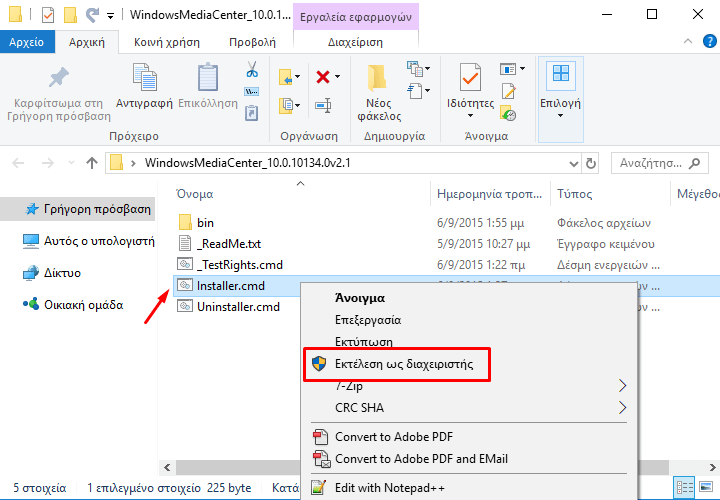This screenshot has width=720, height=500.
Task: Expand the Properties (Ιδιότητες) dropdown arrow
Action: pyautogui.click(x=470, y=116)
